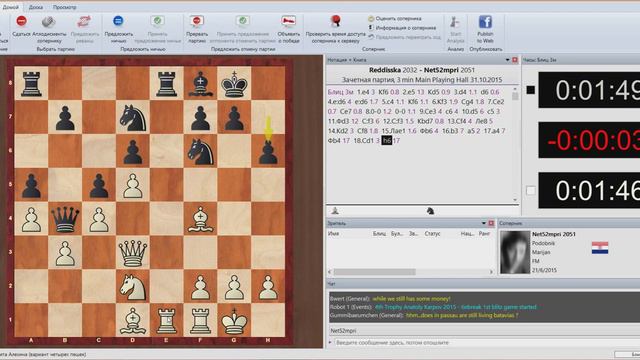Screen dimensions: 640x360
Task: Open the notation panel dropdown arrow
Action: point(507,60)
